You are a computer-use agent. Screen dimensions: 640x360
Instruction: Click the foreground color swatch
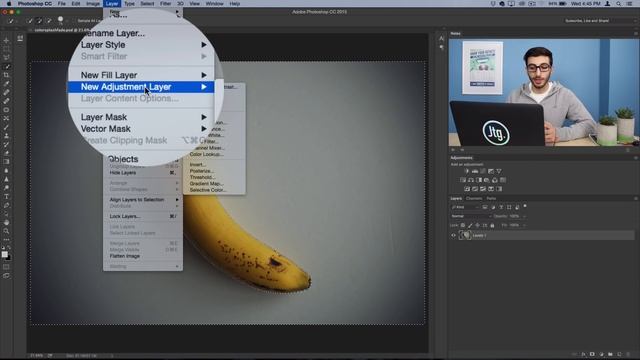pos(4,254)
